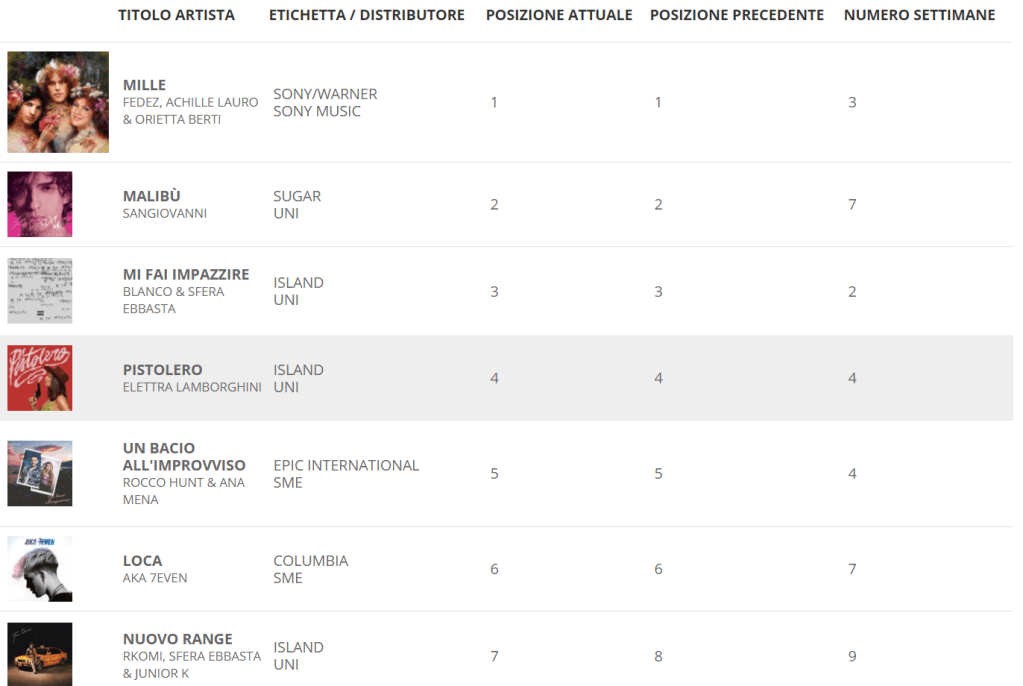Viewport: 1023px width, 686px height.
Task: Click the Titolo Artista column header
Action: (x=177, y=15)
